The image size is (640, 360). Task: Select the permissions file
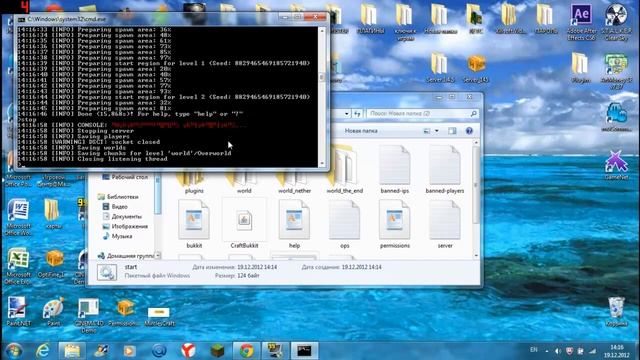pyautogui.click(x=395, y=224)
